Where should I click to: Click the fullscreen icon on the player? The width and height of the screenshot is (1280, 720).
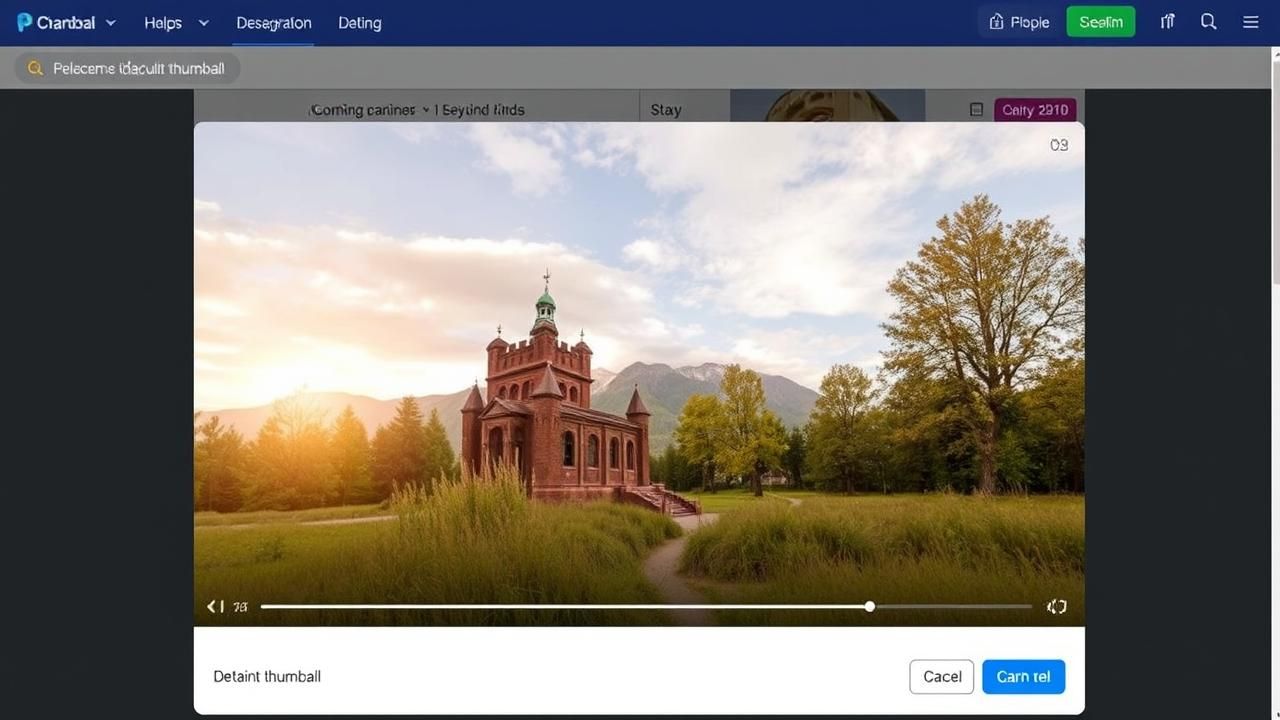pos(1056,606)
